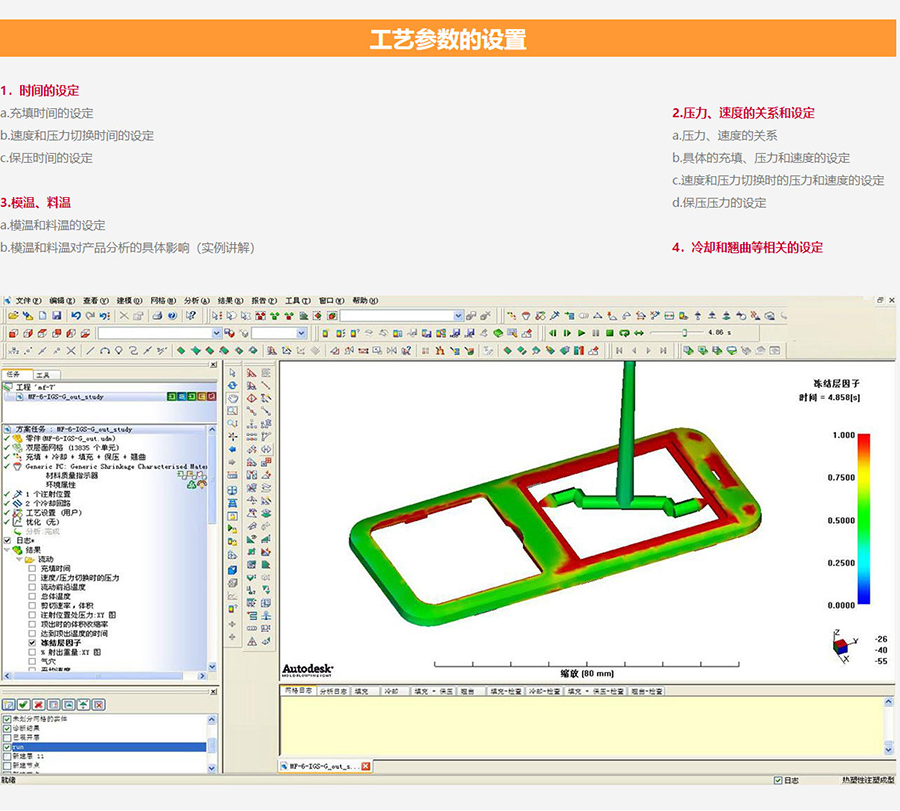The height and width of the screenshot is (811, 900).
Task: Click red X icon in layers toolbar
Action: click(38, 704)
